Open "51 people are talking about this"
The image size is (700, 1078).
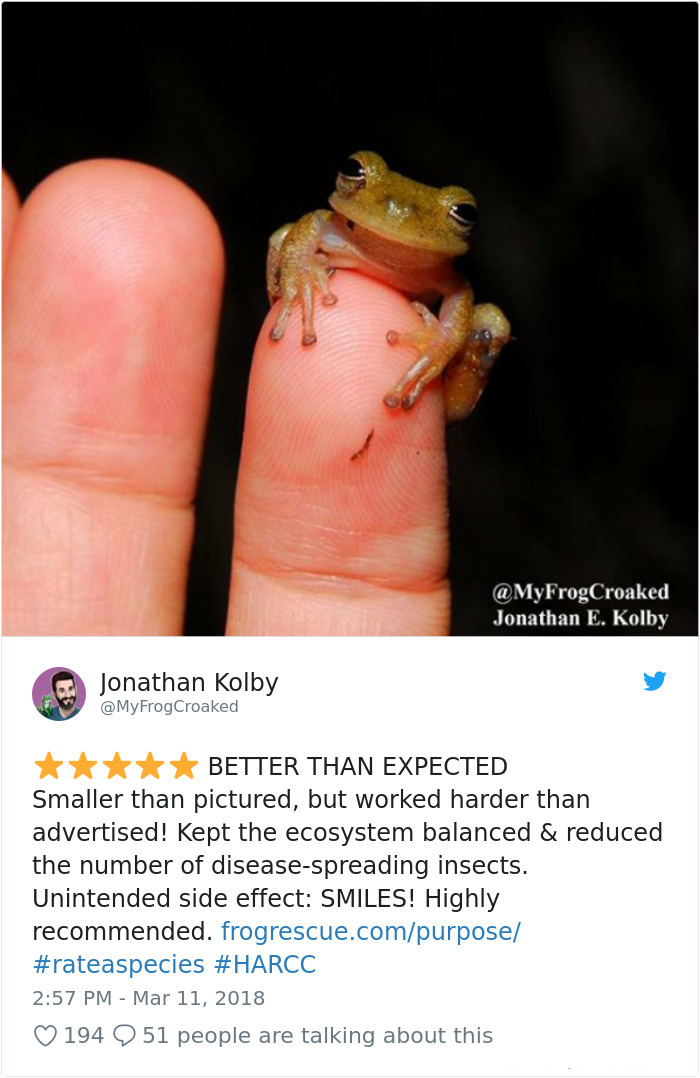(x=317, y=1035)
